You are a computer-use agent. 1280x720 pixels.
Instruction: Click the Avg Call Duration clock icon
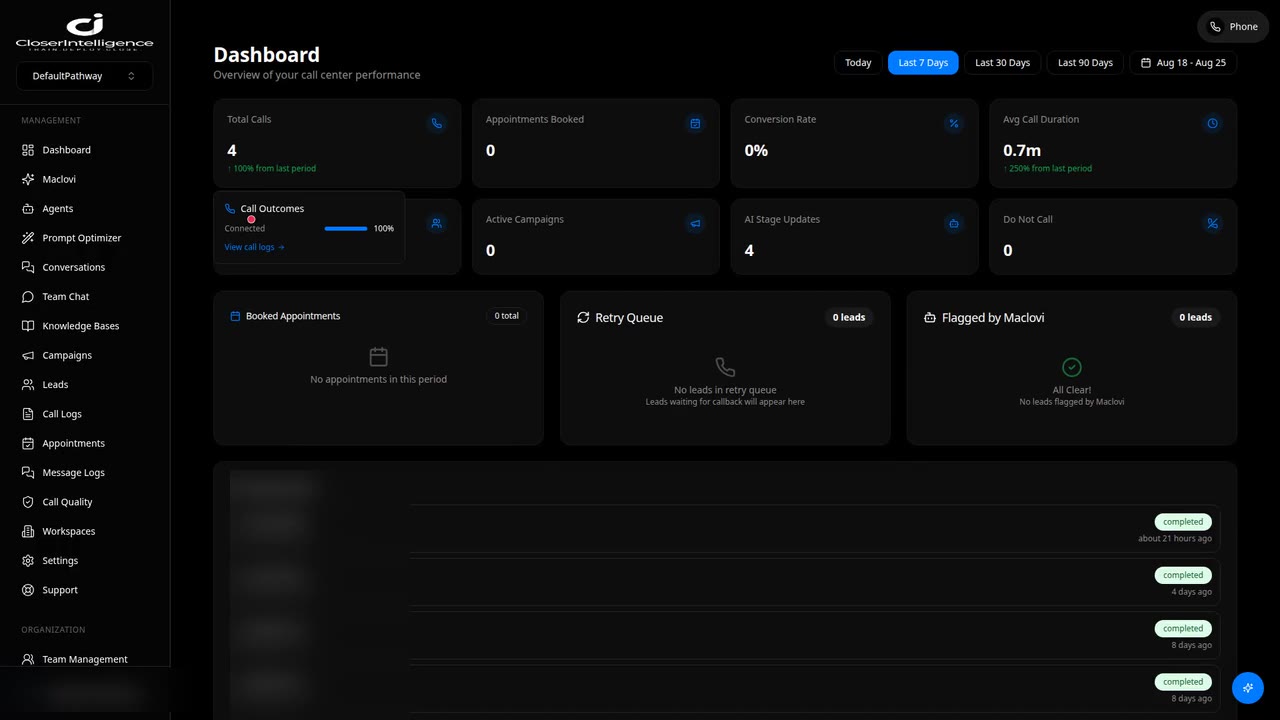(x=1212, y=123)
